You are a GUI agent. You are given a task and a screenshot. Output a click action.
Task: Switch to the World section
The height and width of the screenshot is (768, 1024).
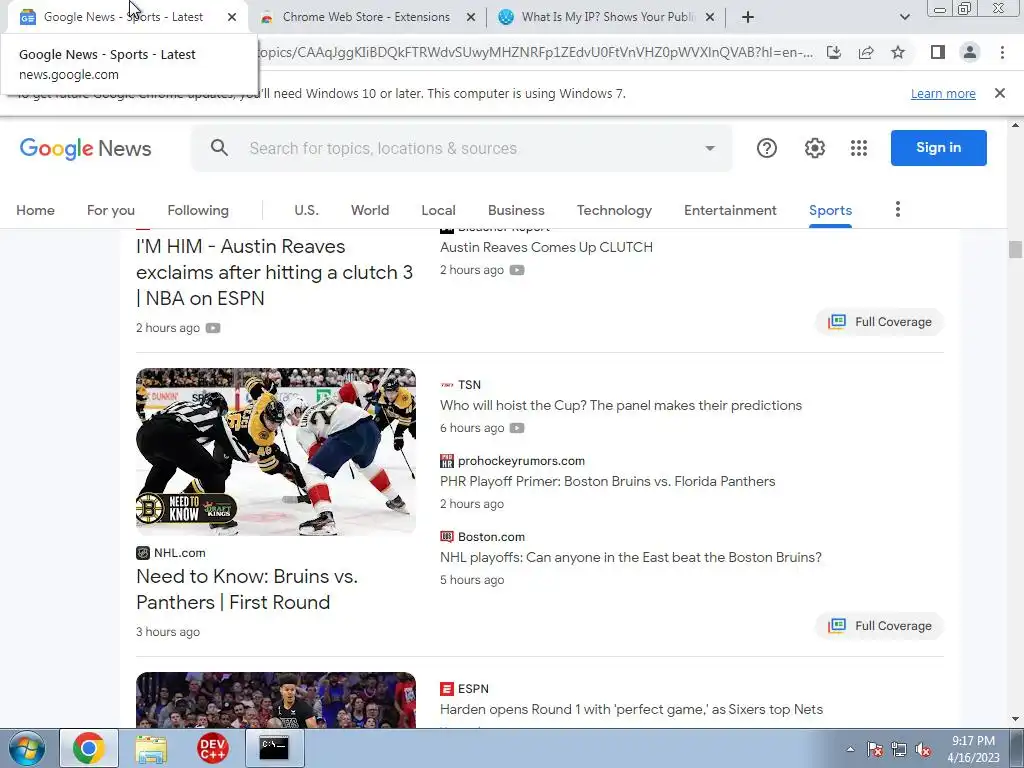(x=370, y=210)
